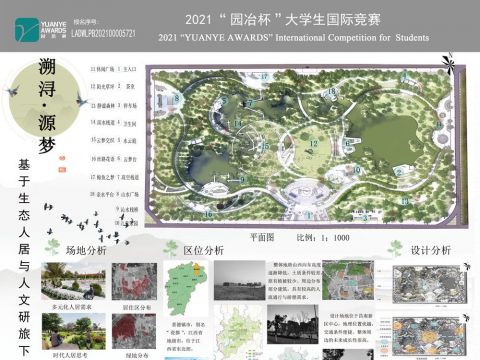Click map marker 3 near bottom parking
The width and height of the screenshot is (480, 360).
pos(365,218)
